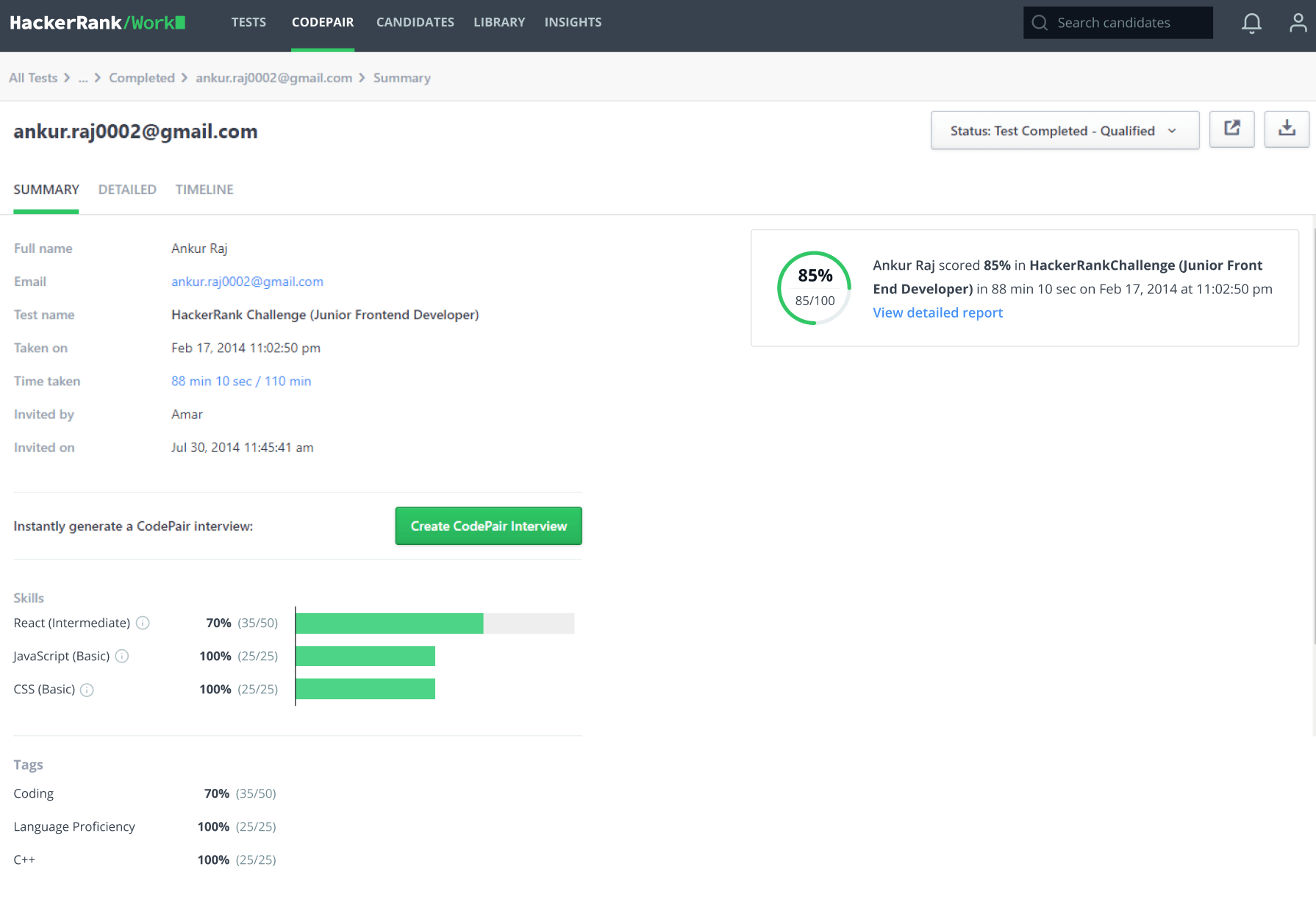Click the Summary breadcrumb
Screen dimensions: 1316x919
pyautogui.click(x=401, y=78)
